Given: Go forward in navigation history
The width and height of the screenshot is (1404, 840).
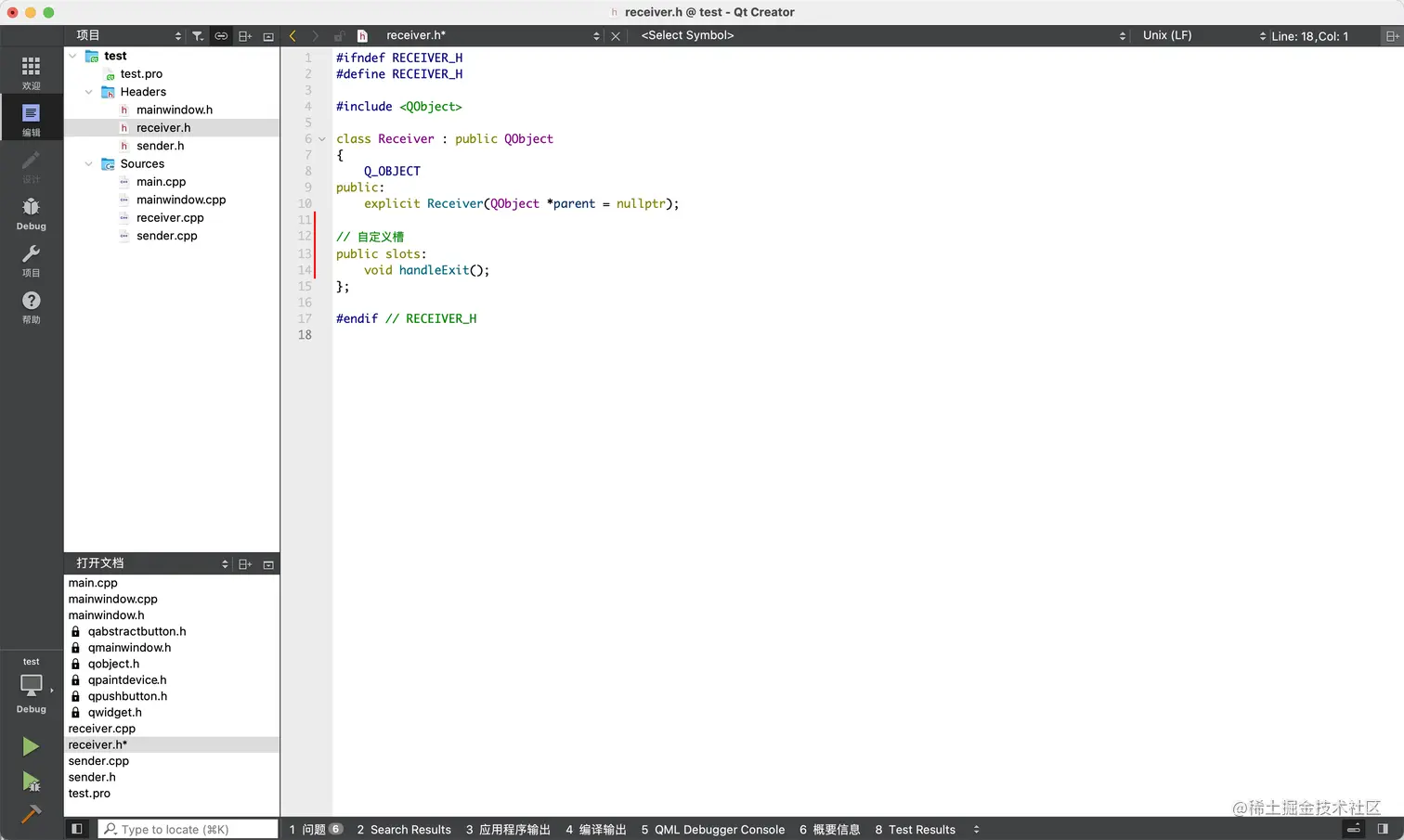Looking at the screenshot, I should tap(316, 36).
